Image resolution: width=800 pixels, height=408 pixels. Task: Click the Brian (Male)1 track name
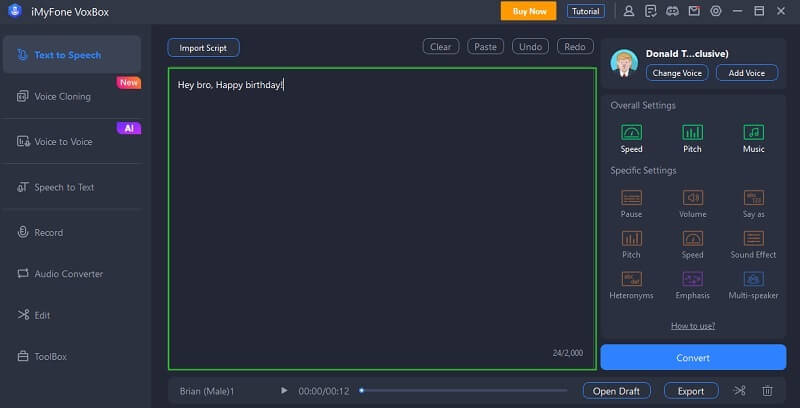207,391
